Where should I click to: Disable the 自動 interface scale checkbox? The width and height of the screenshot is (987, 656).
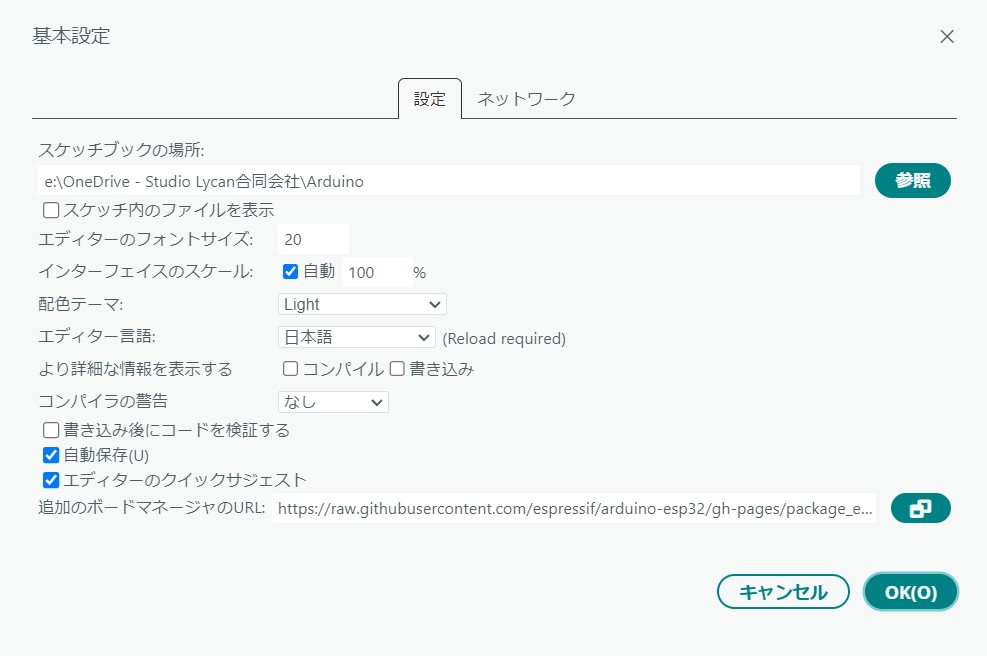pyautogui.click(x=291, y=271)
